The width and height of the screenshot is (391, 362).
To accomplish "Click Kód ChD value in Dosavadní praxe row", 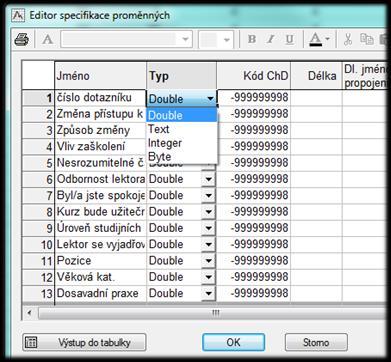I will [254, 294].
